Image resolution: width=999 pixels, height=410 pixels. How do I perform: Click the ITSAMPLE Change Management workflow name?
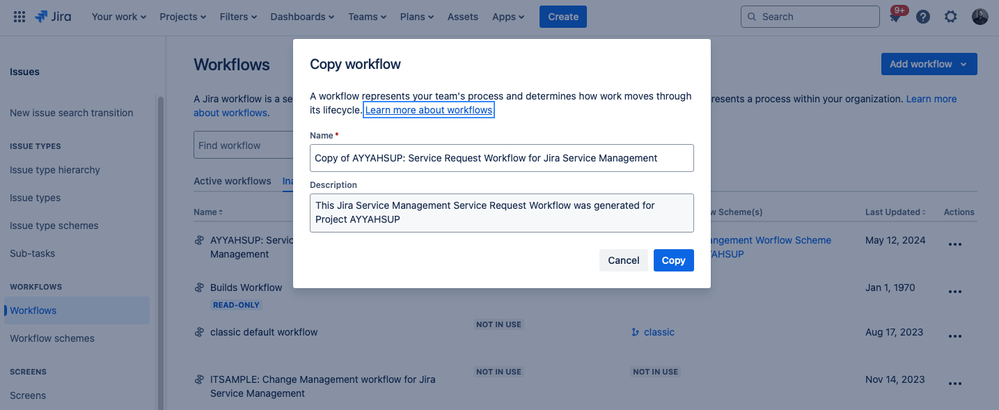coord(323,385)
